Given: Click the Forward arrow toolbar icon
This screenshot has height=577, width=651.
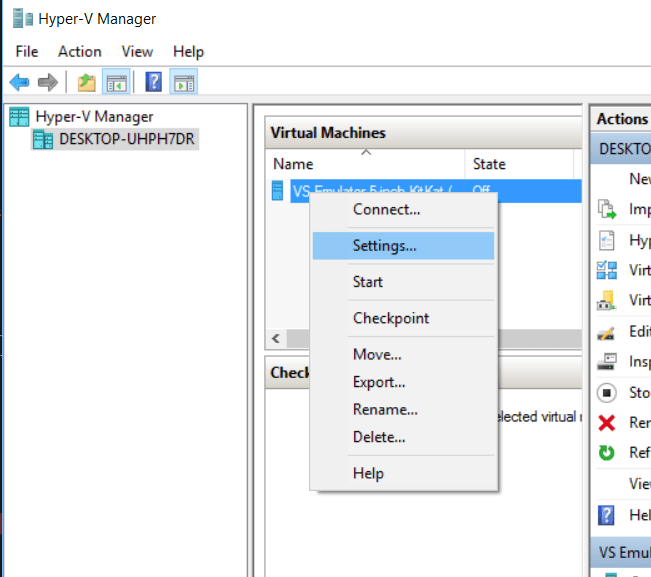Looking at the screenshot, I should 48,82.
